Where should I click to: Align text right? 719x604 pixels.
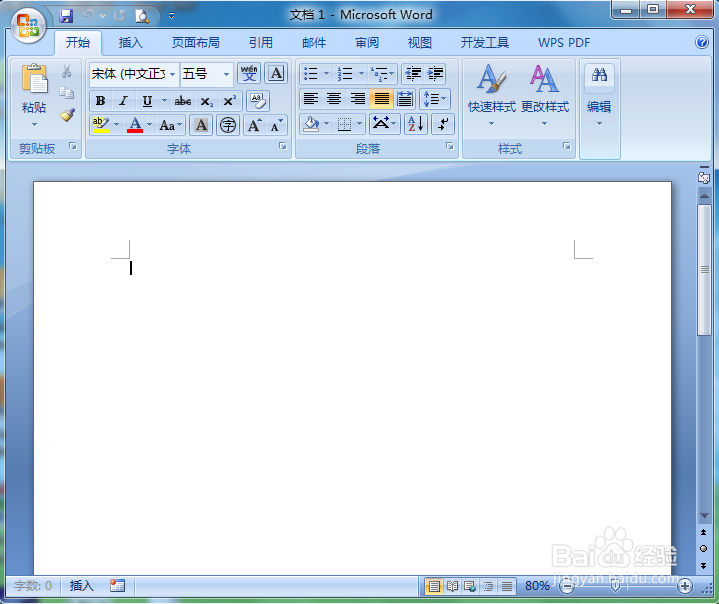tap(358, 99)
